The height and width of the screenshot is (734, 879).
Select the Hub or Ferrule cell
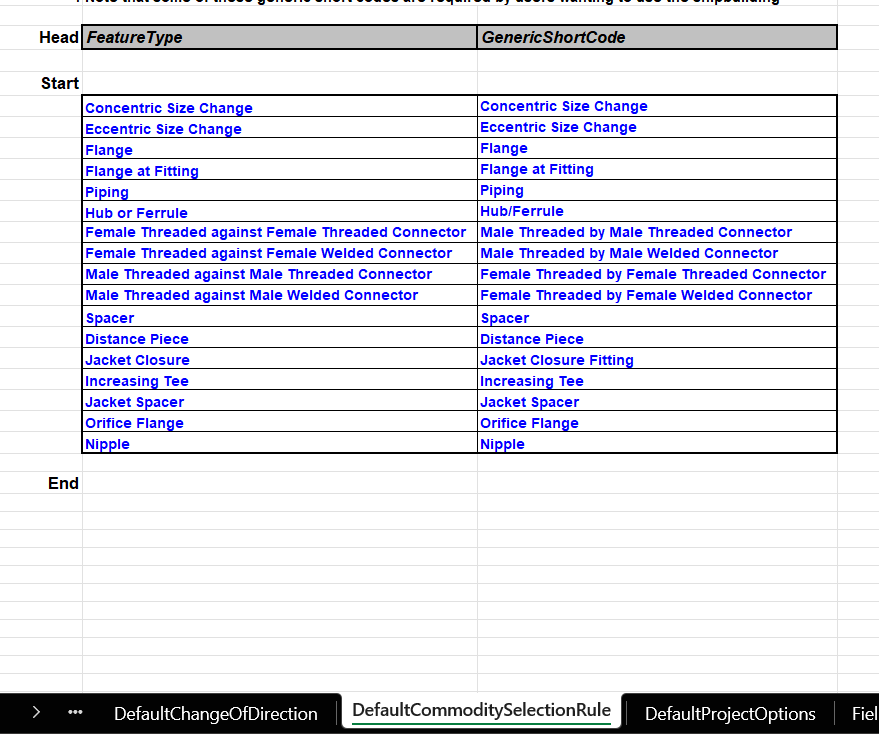coord(280,211)
